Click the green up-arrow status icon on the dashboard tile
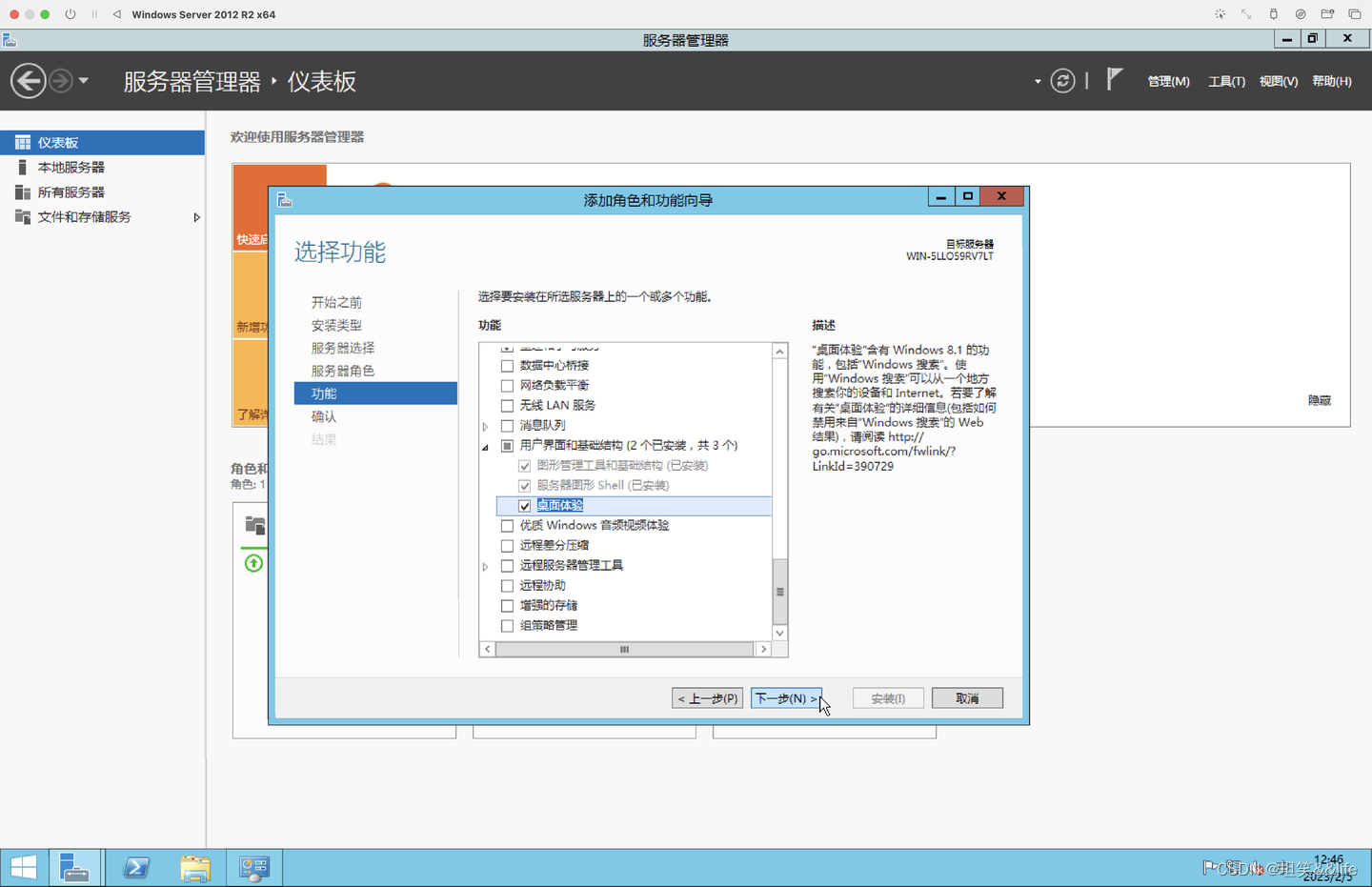 click(x=253, y=563)
